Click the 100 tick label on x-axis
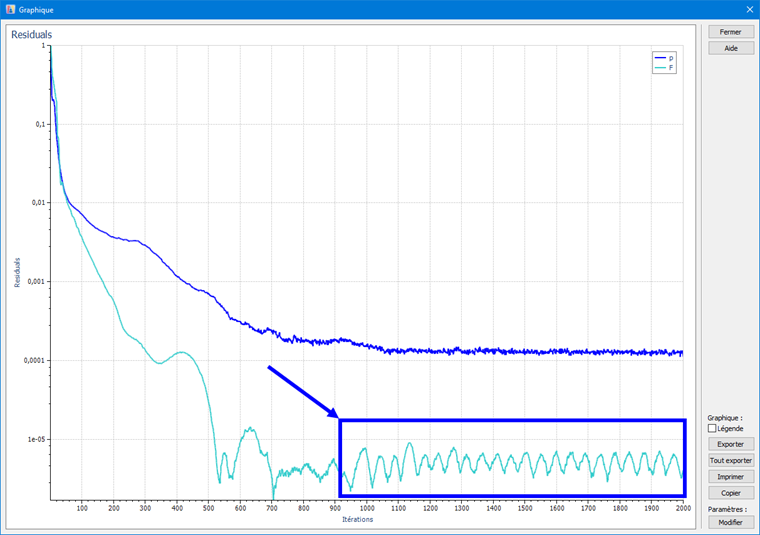 click(x=82, y=508)
